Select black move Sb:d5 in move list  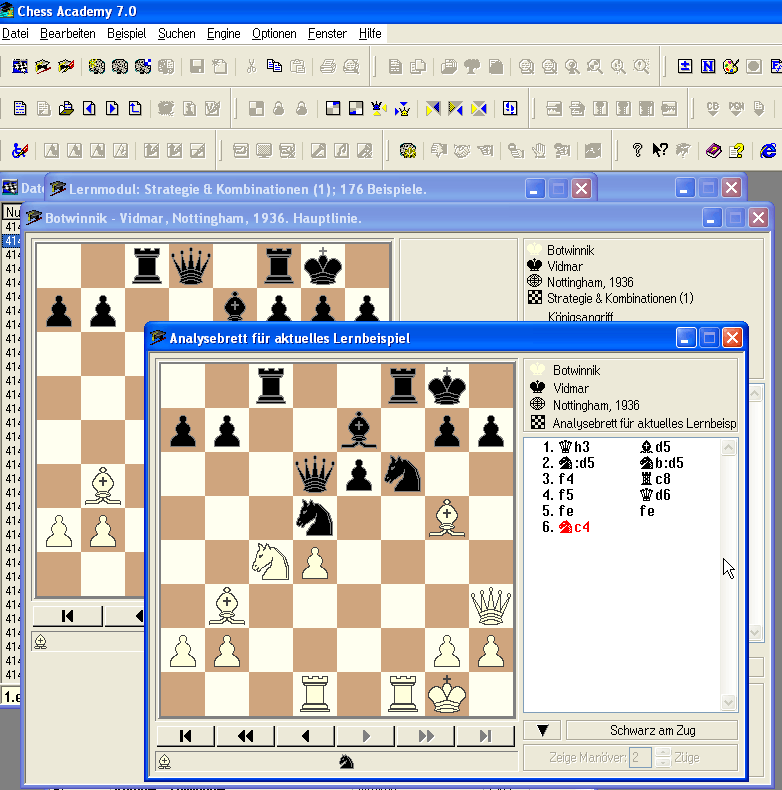click(x=662, y=463)
